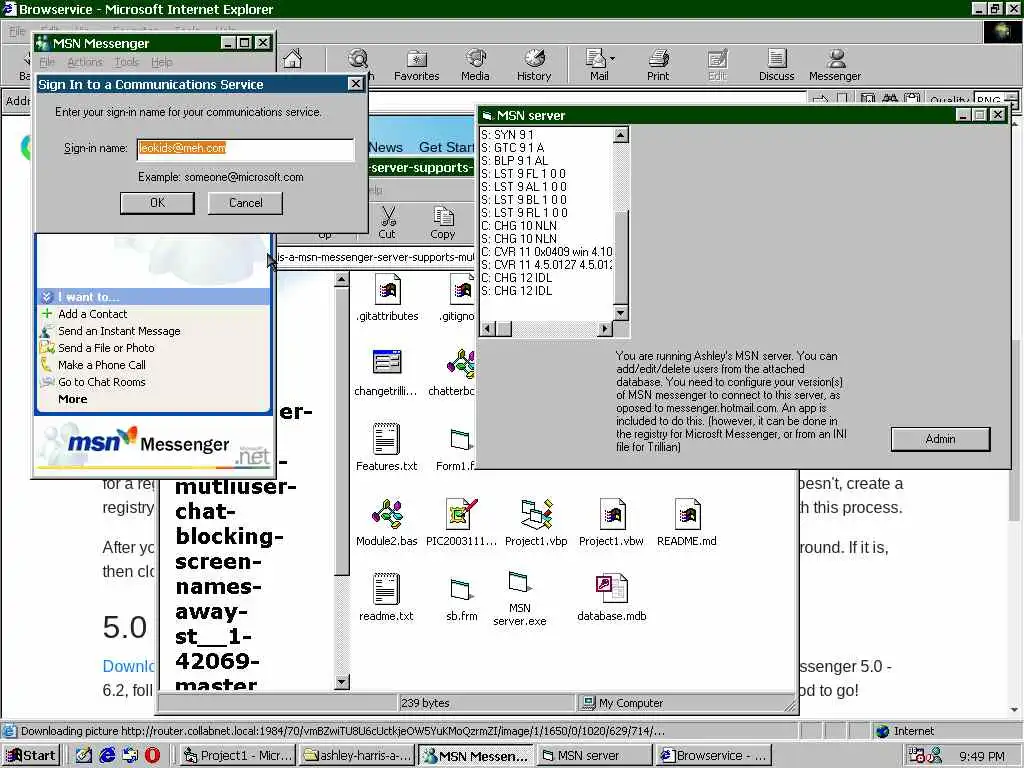1024x768 pixels.
Task: Click right arrow of log horizontal scrollbar
Action: click(605, 328)
